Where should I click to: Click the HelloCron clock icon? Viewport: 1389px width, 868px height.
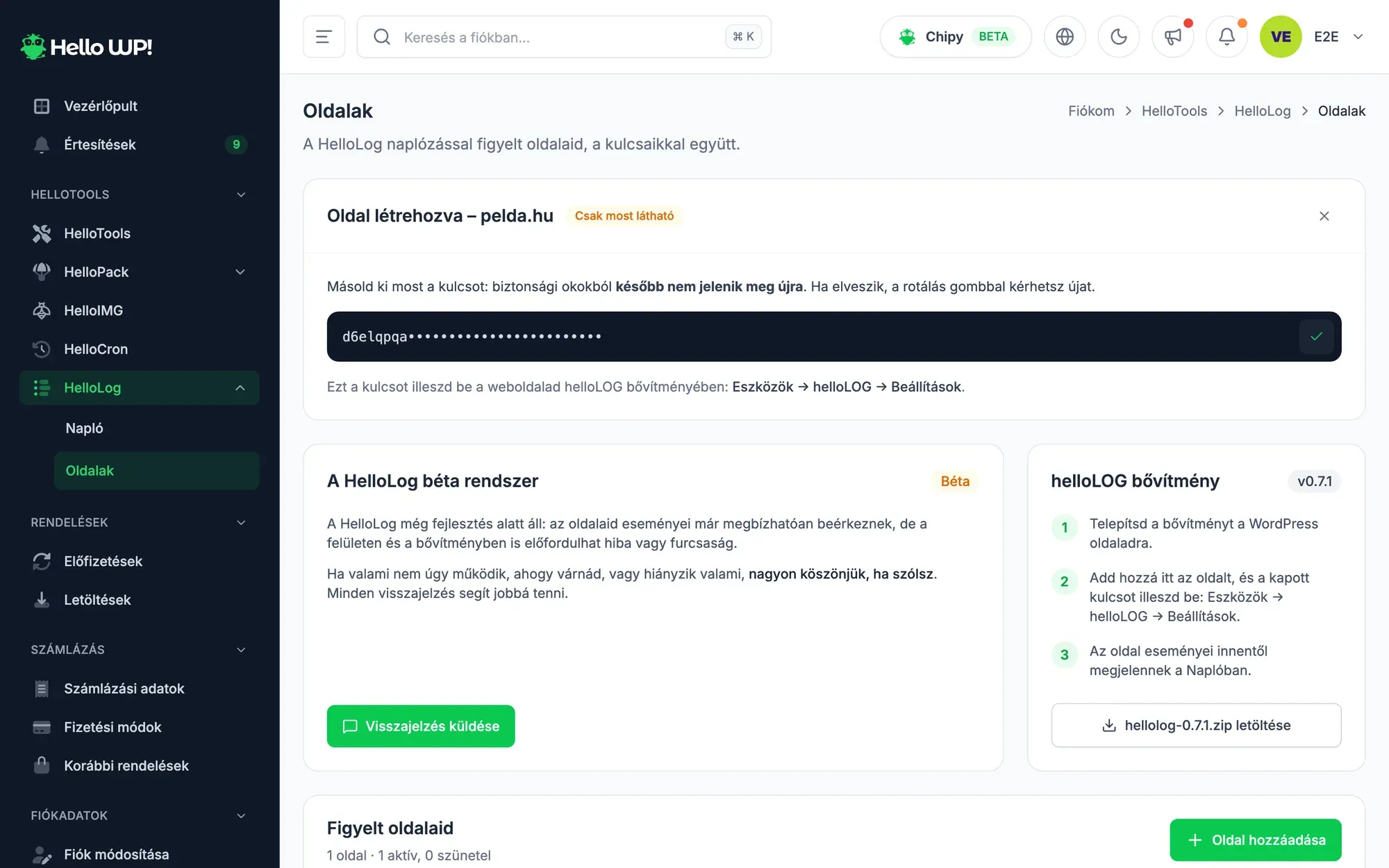(42, 349)
